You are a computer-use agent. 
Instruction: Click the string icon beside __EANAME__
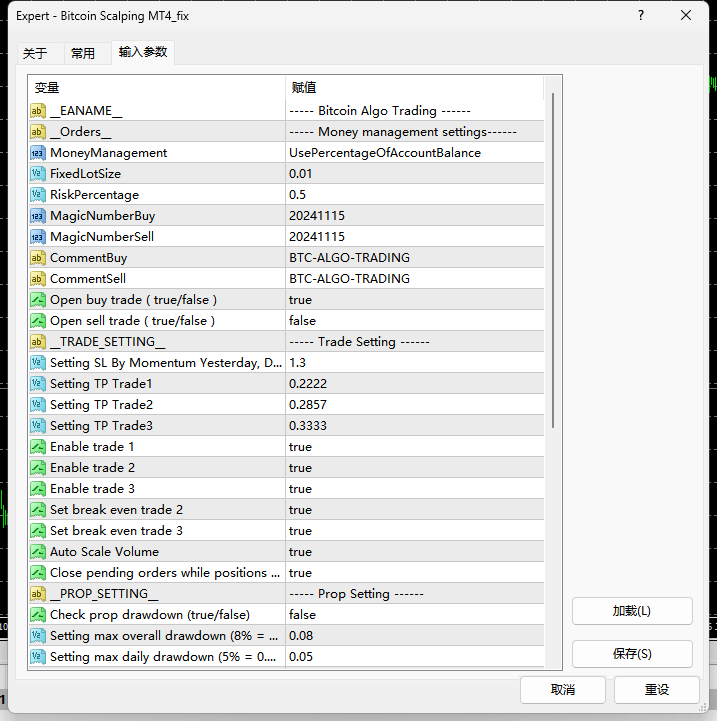click(38, 111)
